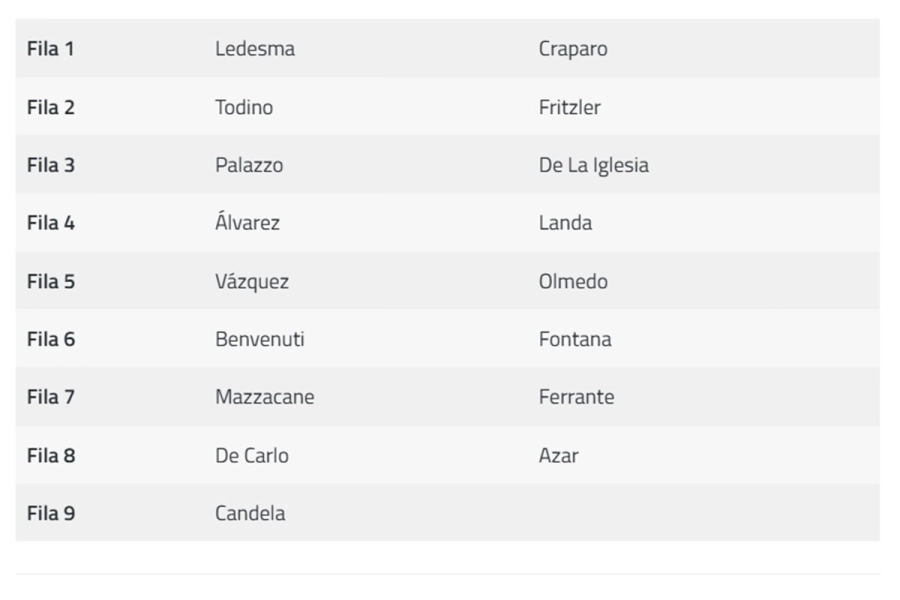
Task: Select the De La Iglesia cell
Action: pos(594,165)
